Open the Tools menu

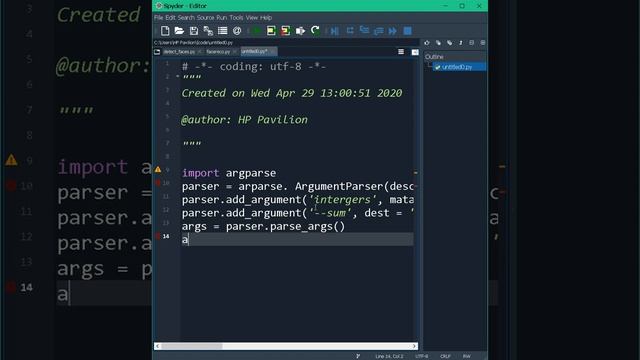pos(236,18)
